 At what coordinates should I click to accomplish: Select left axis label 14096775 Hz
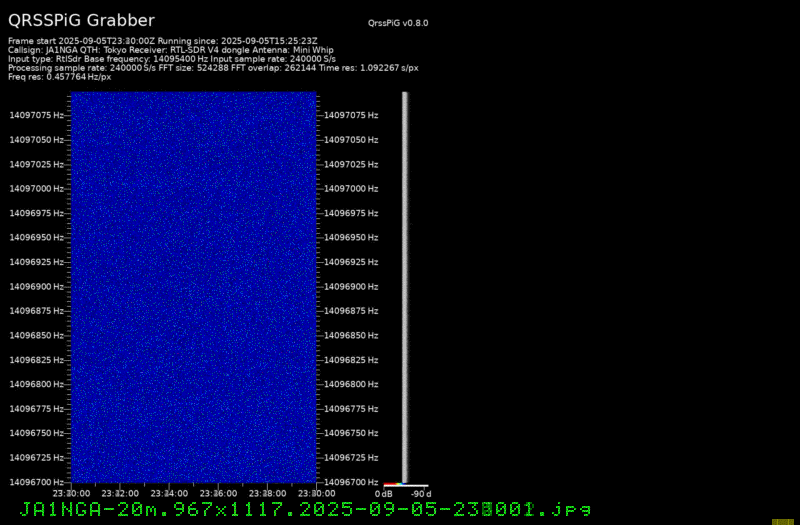[x=36, y=409]
